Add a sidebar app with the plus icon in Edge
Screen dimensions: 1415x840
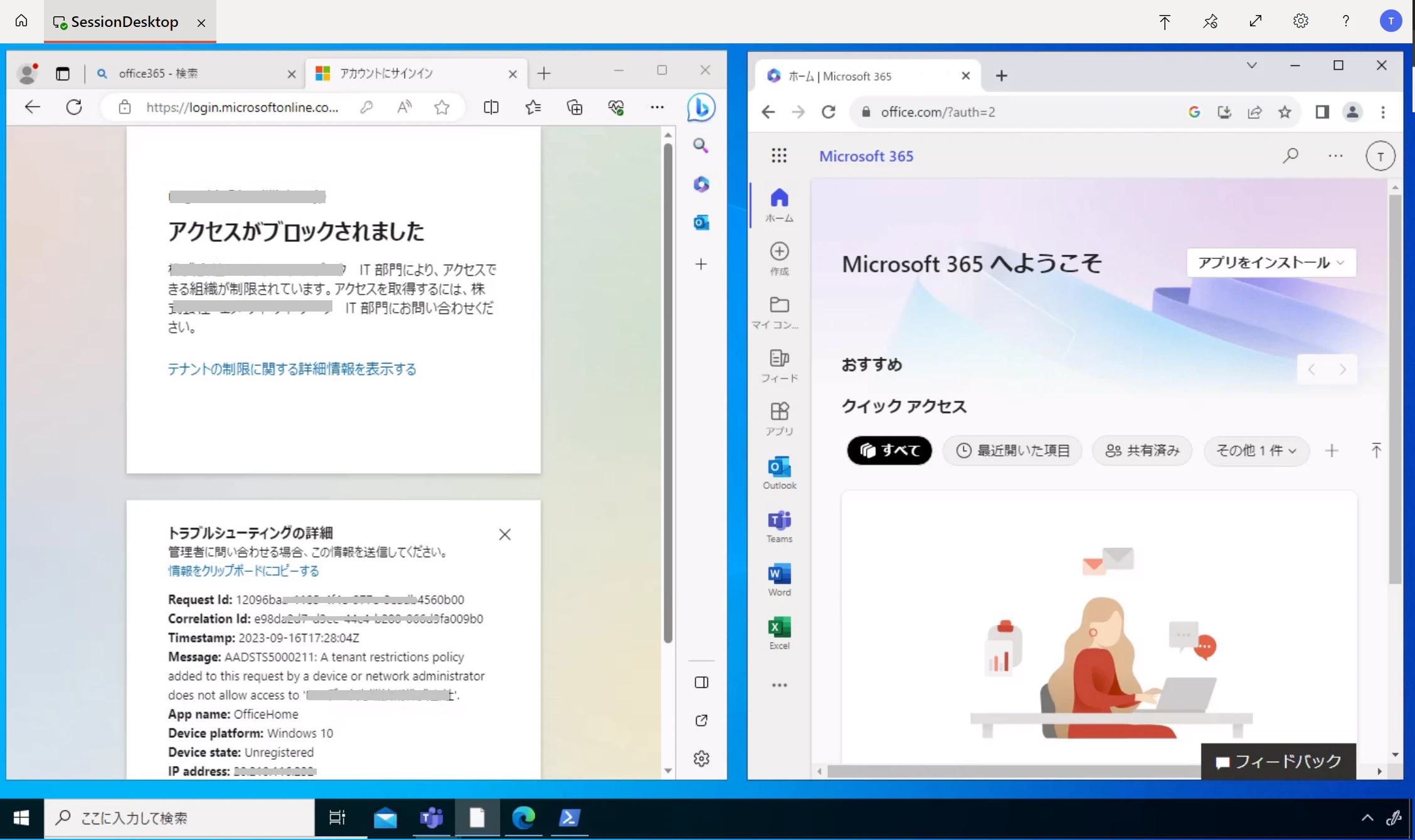[x=701, y=264]
